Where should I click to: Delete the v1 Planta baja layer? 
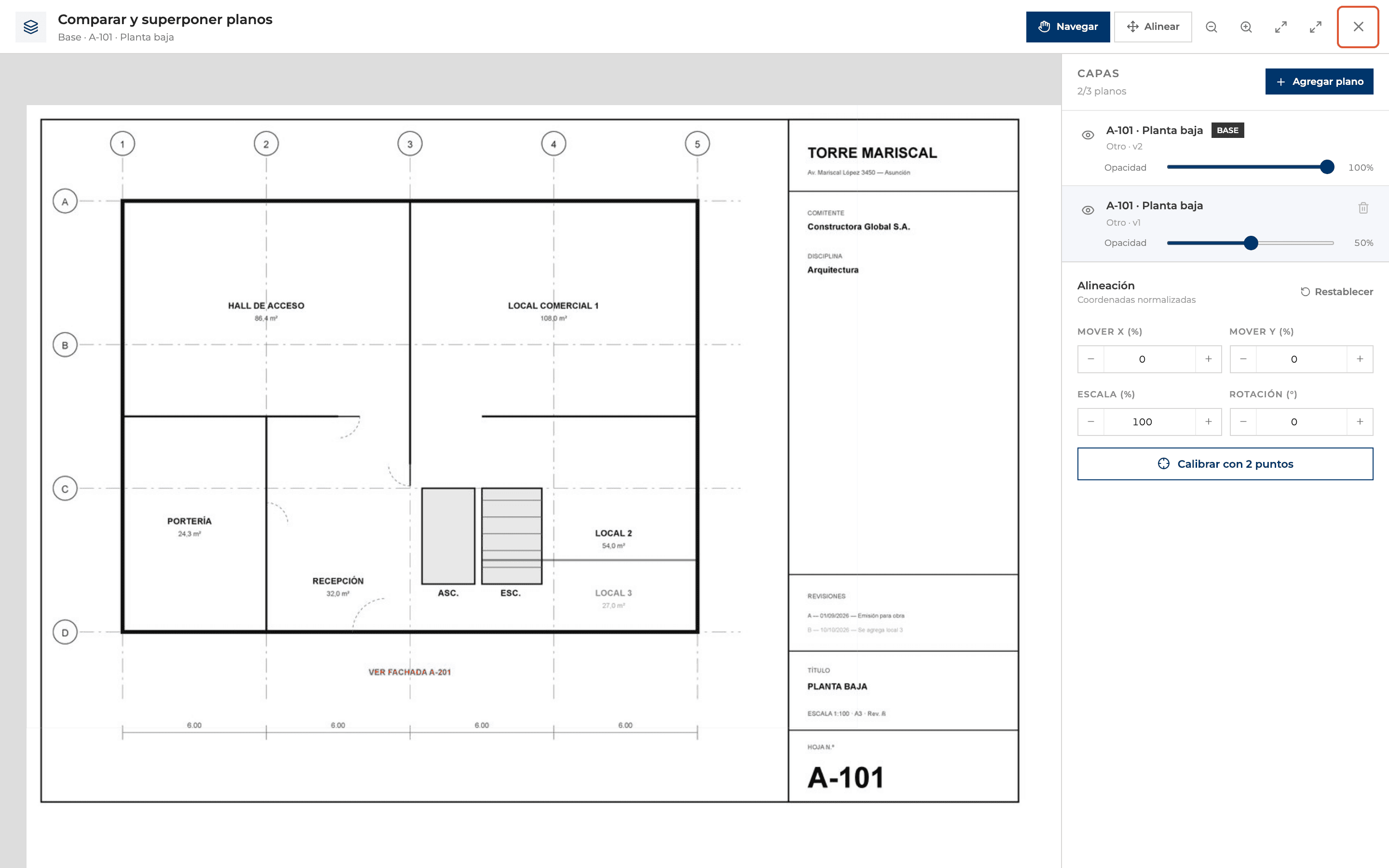click(x=1363, y=208)
